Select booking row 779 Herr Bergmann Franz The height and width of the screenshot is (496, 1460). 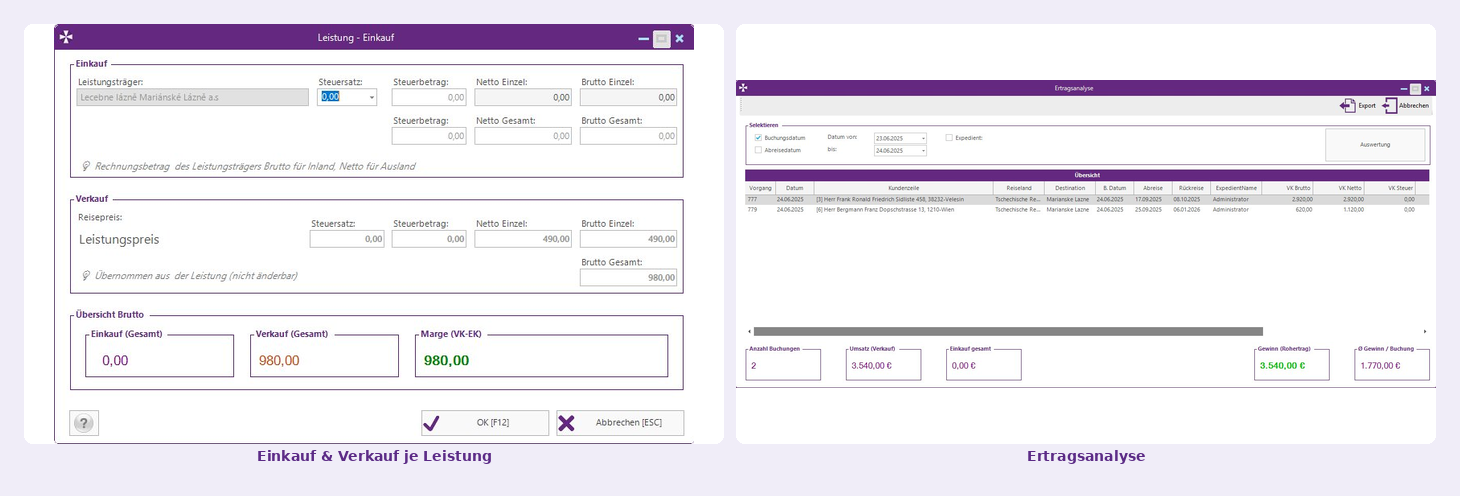click(1087, 209)
